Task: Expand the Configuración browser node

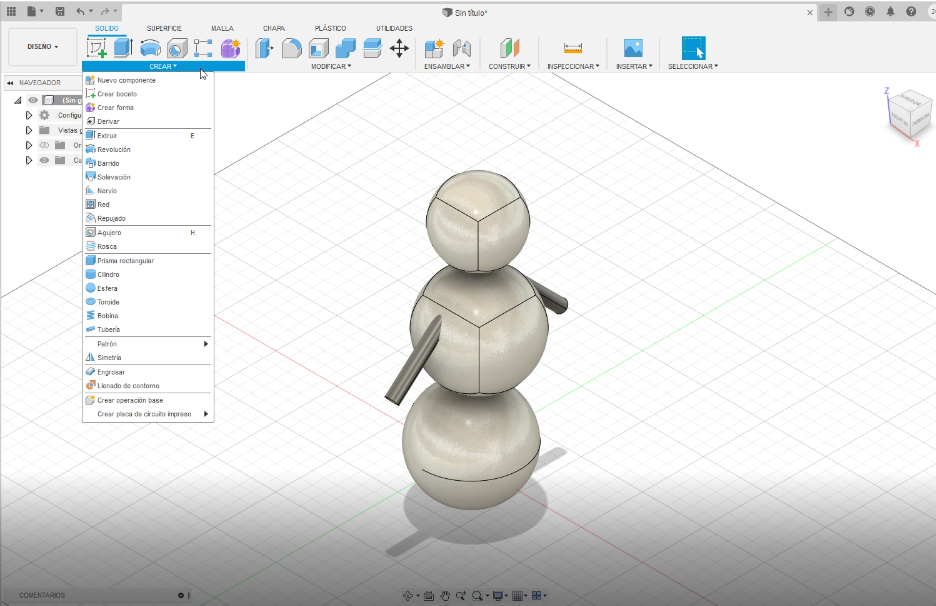Action: (x=28, y=115)
